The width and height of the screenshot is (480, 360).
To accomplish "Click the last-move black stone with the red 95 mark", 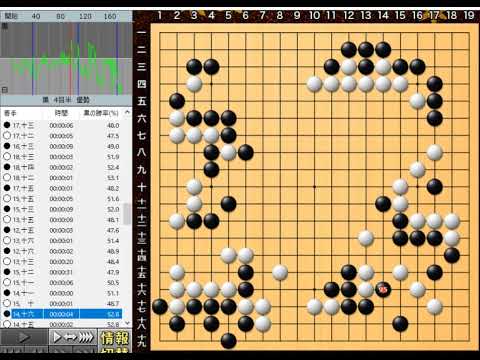I will pos(383,289).
